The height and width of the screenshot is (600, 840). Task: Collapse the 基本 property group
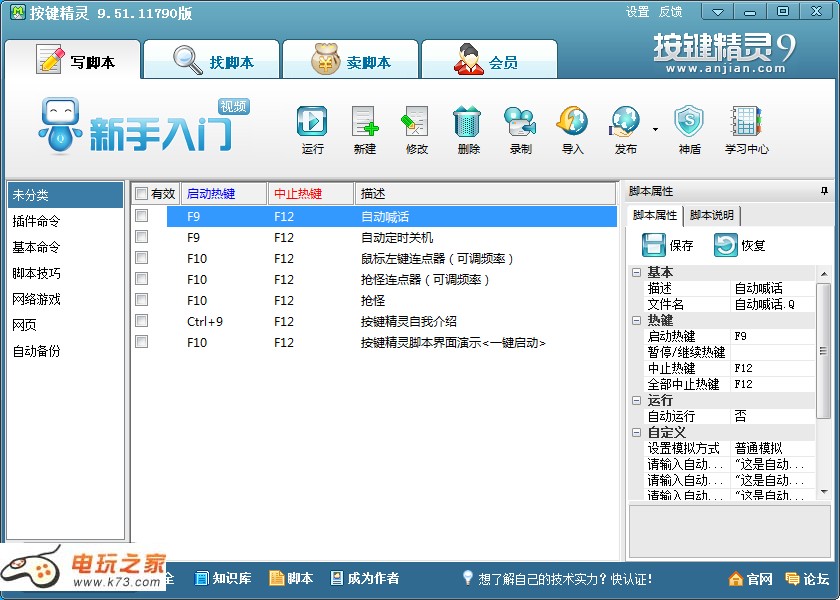(x=636, y=272)
